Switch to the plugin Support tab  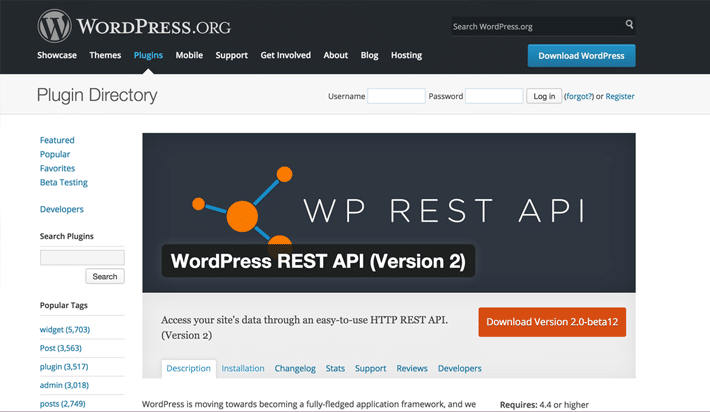[x=370, y=369]
